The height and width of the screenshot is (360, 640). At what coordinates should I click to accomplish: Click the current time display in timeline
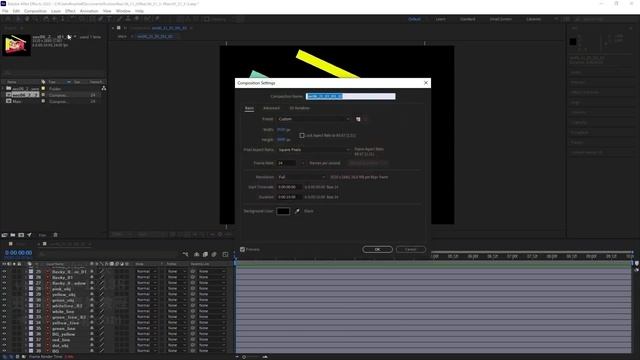18,253
